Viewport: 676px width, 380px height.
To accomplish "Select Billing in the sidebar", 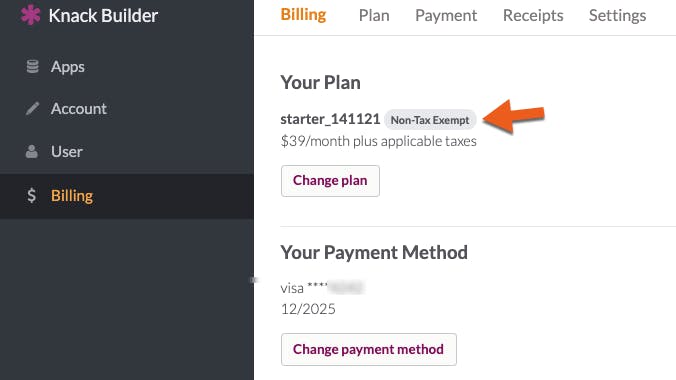I will (126, 196).
